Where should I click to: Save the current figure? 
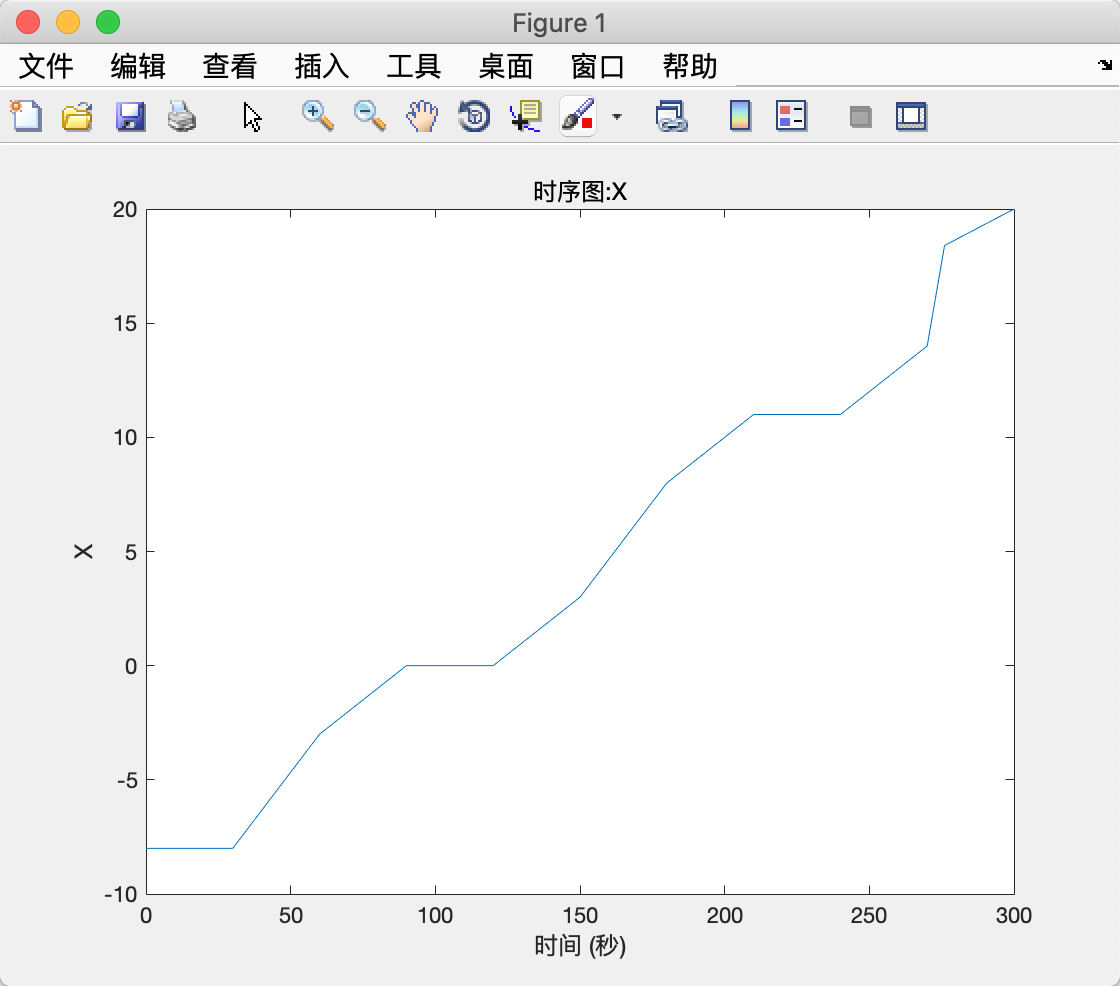coord(130,116)
